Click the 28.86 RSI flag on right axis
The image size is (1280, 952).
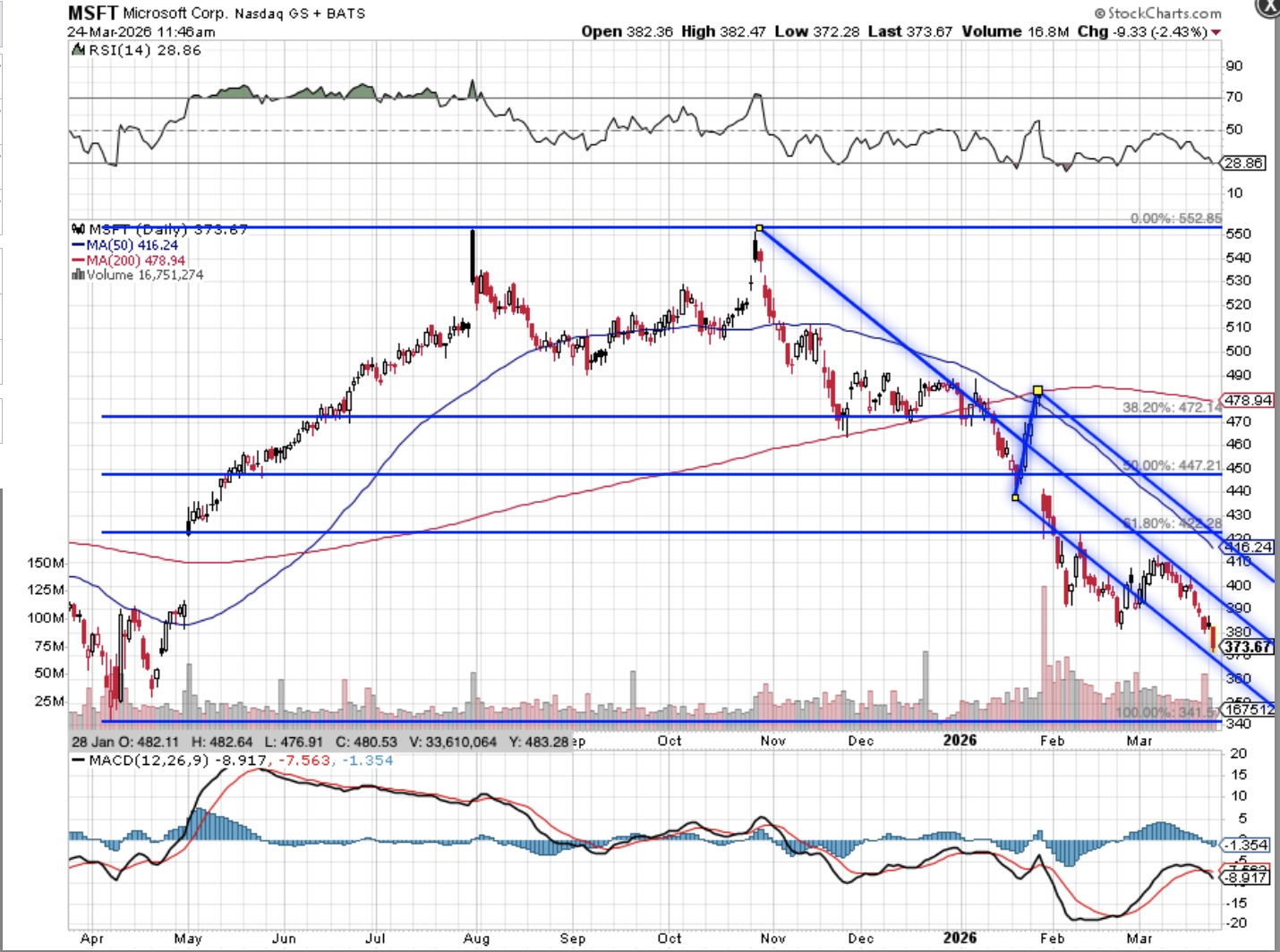1243,163
